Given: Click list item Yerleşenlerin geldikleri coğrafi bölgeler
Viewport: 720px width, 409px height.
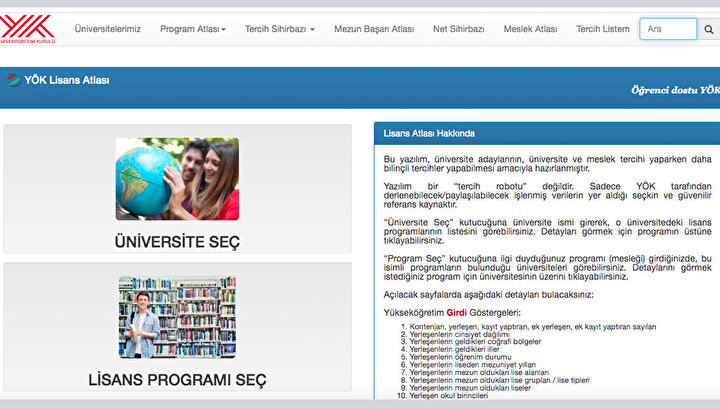Looking at the screenshot, I should [x=475, y=342].
